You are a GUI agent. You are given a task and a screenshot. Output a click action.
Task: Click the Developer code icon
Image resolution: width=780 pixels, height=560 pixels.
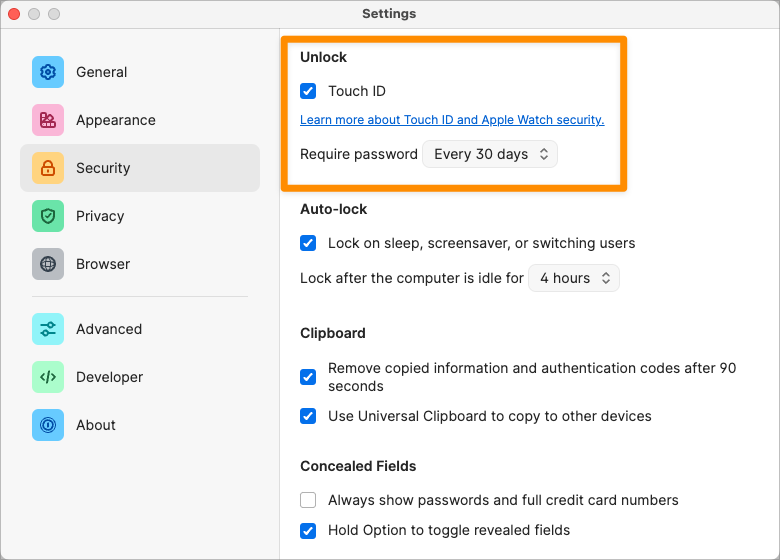48,377
